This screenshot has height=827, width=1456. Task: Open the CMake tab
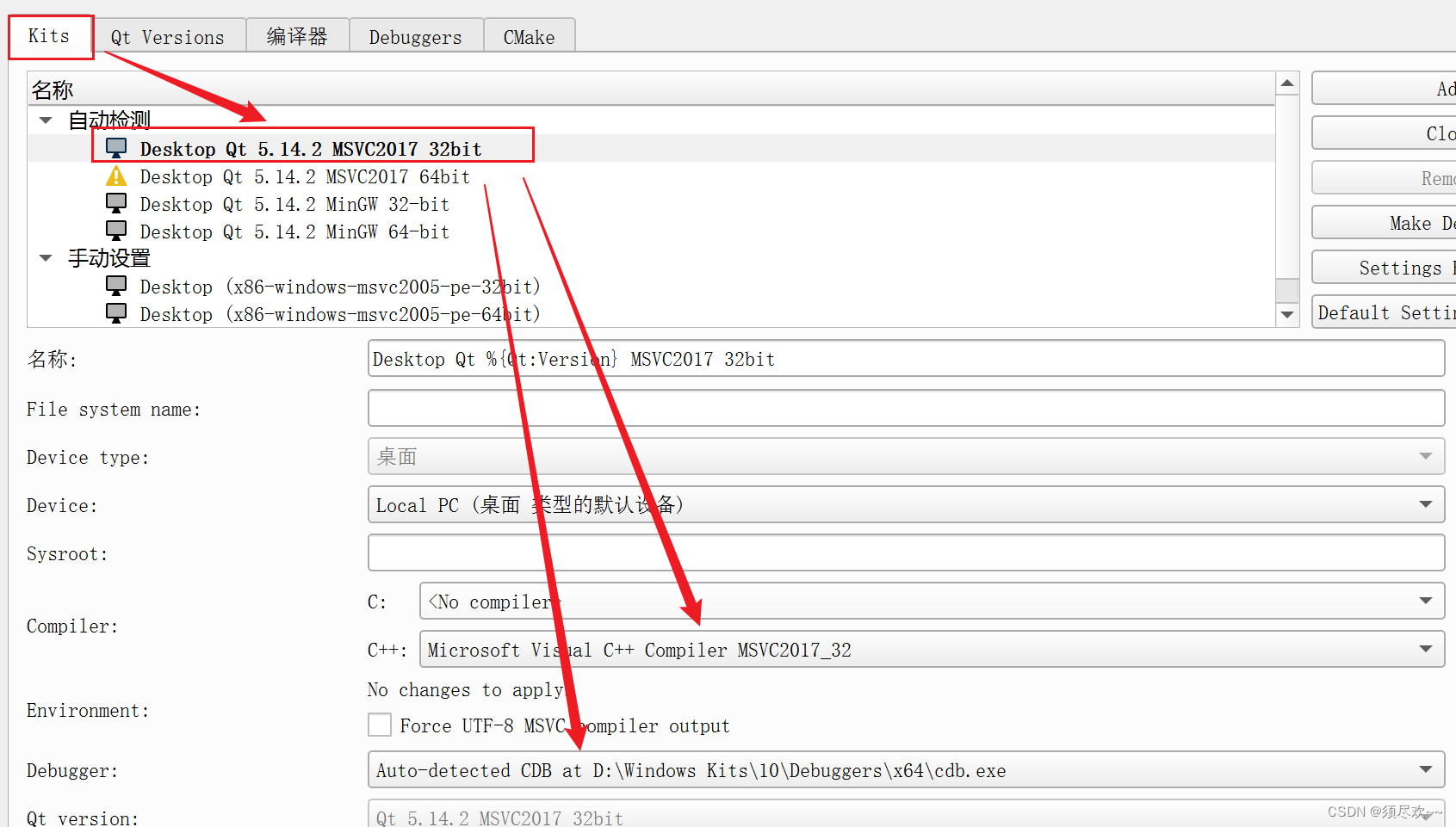[x=529, y=37]
